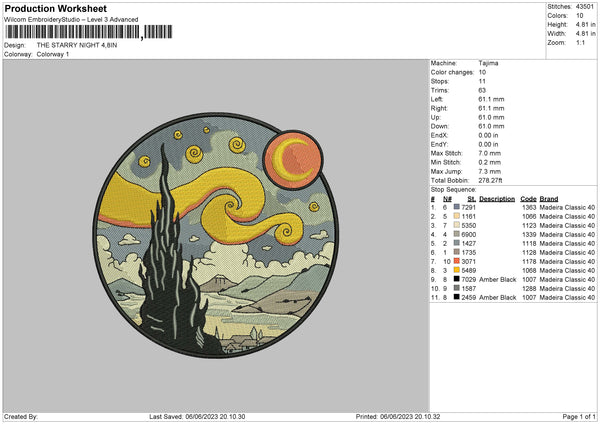Screen dimensions: 600x424
Task: Click stitch count 3071 in stop 7
Action: [x=468, y=261]
